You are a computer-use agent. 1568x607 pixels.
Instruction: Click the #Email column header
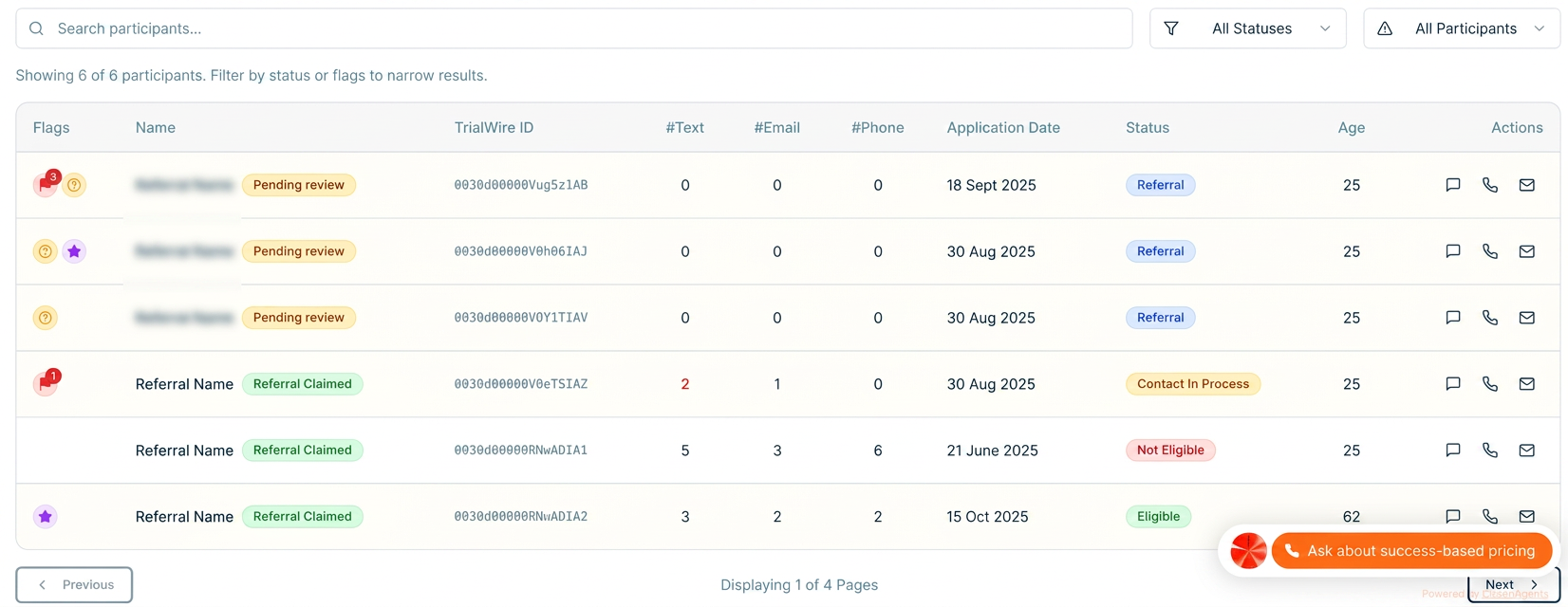776,128
